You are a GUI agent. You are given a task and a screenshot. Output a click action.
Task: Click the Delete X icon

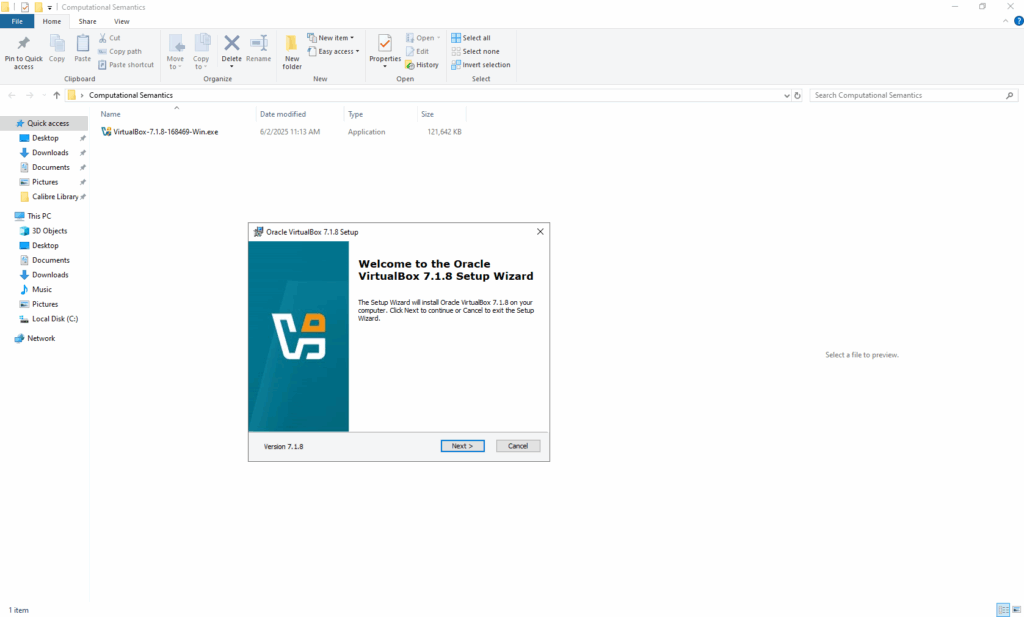click(x=231, y=43)
